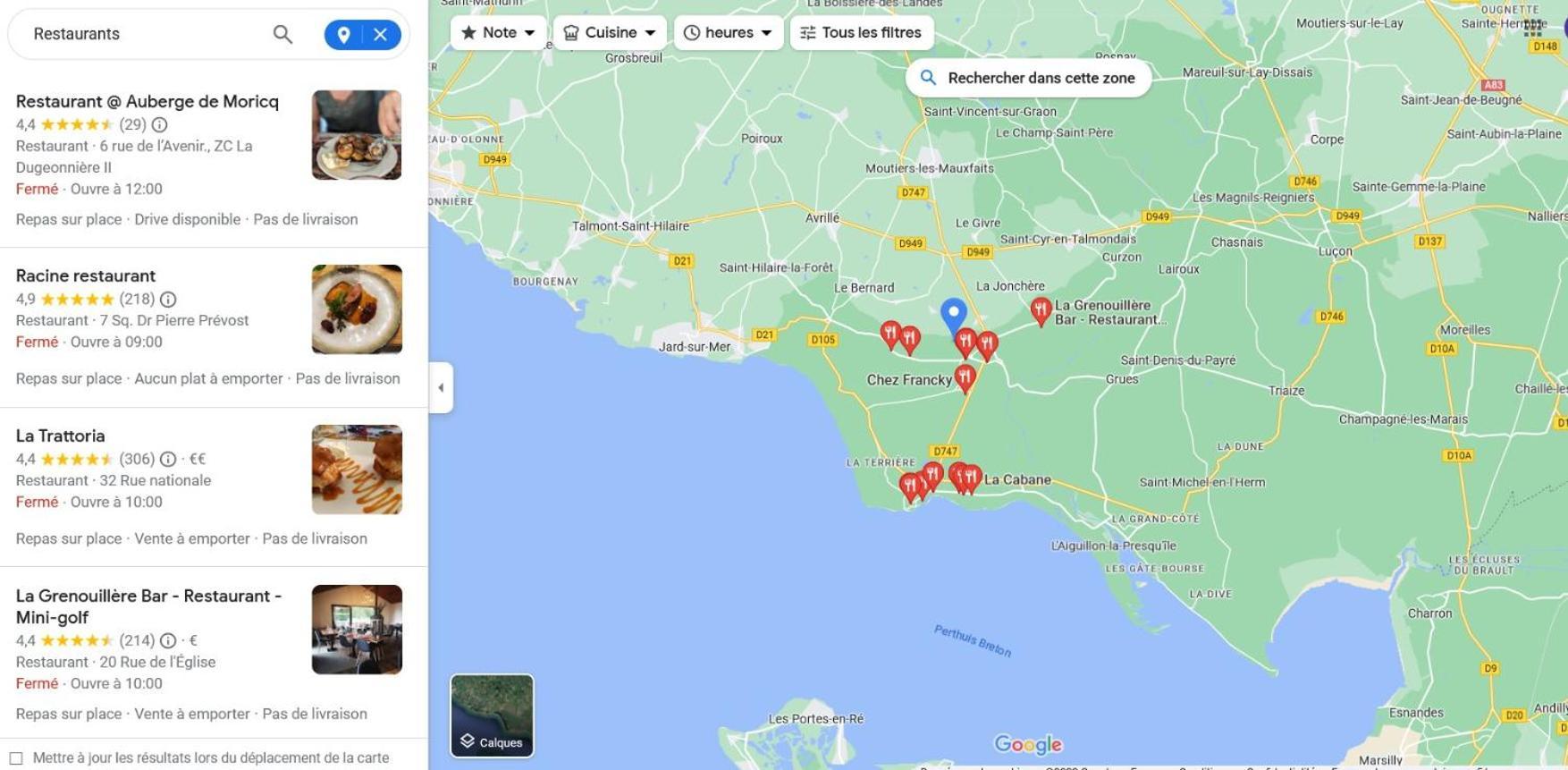Click the 4,9 rating stars of Racine

point(77,299)
